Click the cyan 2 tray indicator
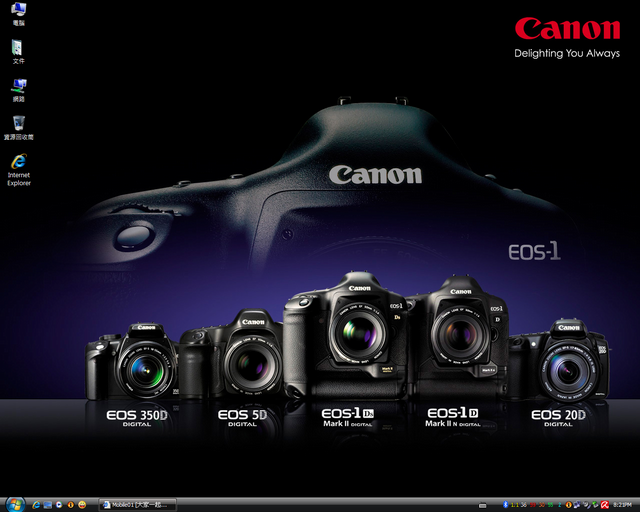640x512 pixels. click(x=560, y=505)
